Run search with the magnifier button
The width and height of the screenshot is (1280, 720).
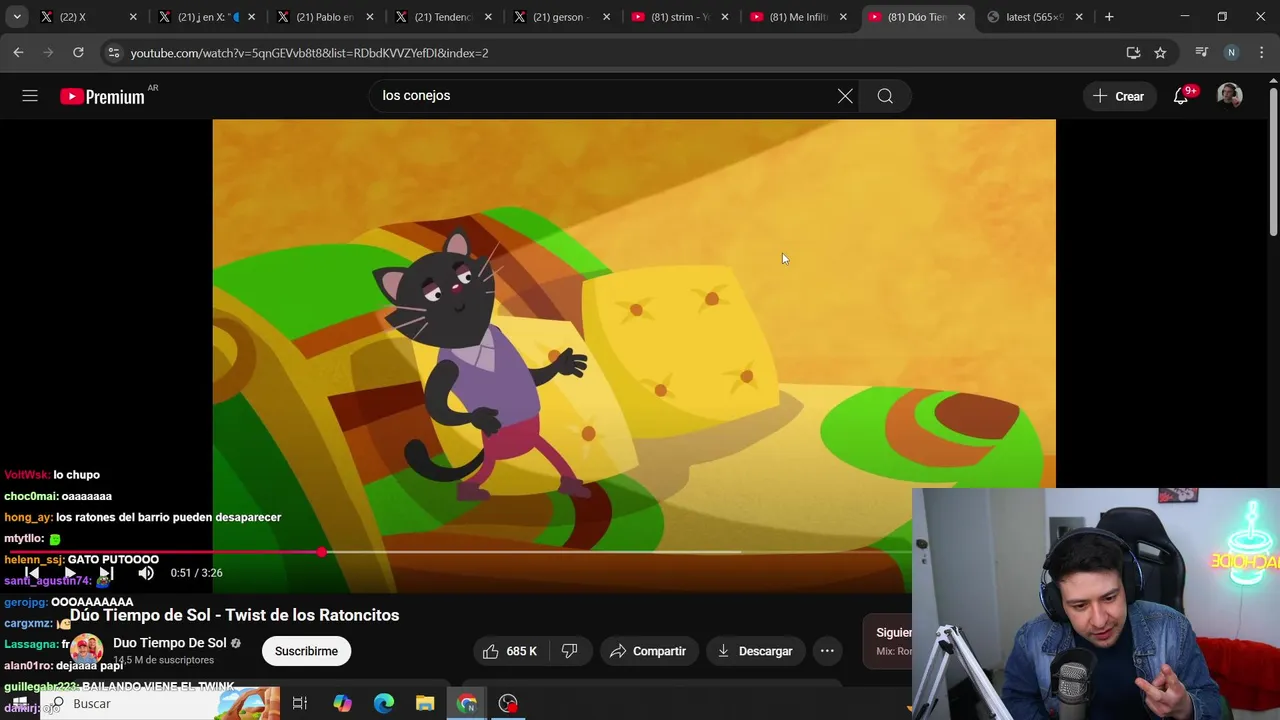pyautogui.click(x=885, y=96)
